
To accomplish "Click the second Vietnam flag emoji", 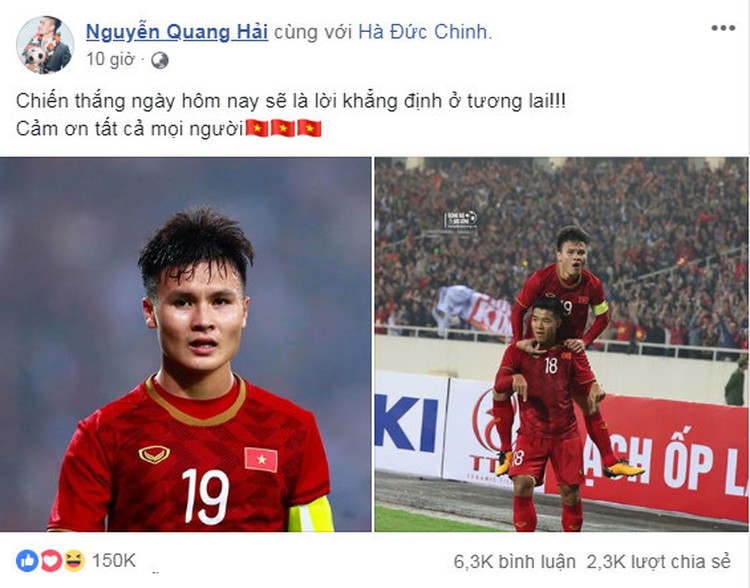I will coord(283,128).
